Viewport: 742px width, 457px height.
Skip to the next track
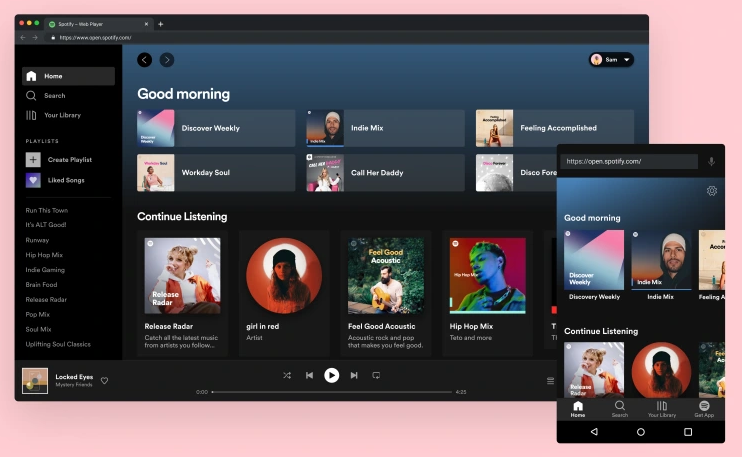tap(354, 375)
